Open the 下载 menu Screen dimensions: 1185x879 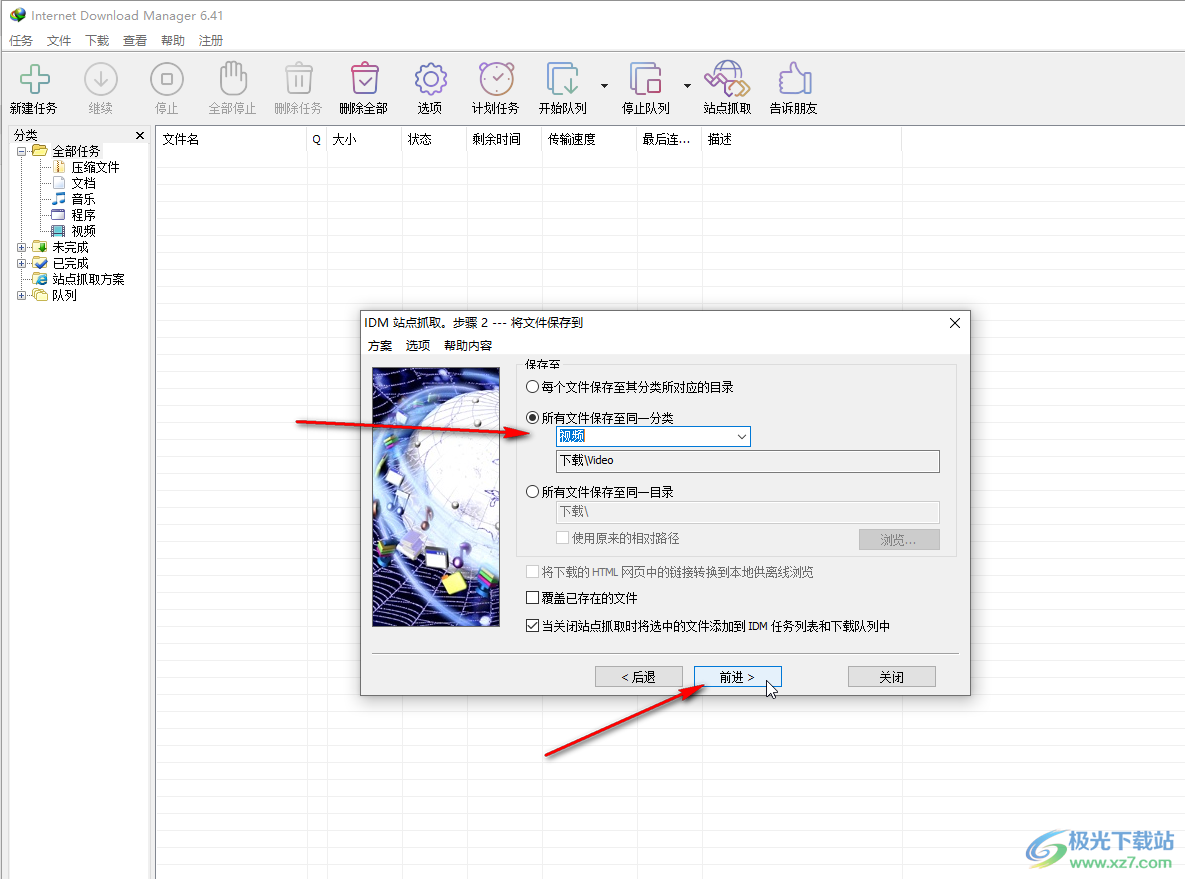tap(97, 40)
